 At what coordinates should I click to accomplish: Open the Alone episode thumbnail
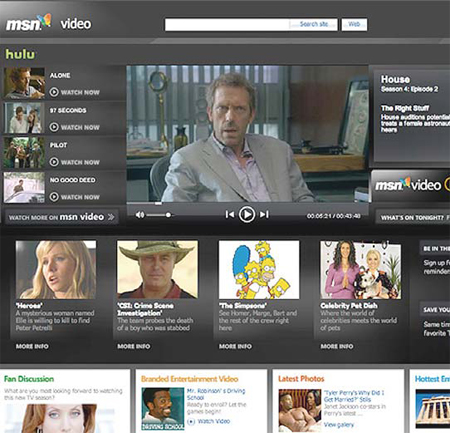pyautogui.click(x=24, y=83)
